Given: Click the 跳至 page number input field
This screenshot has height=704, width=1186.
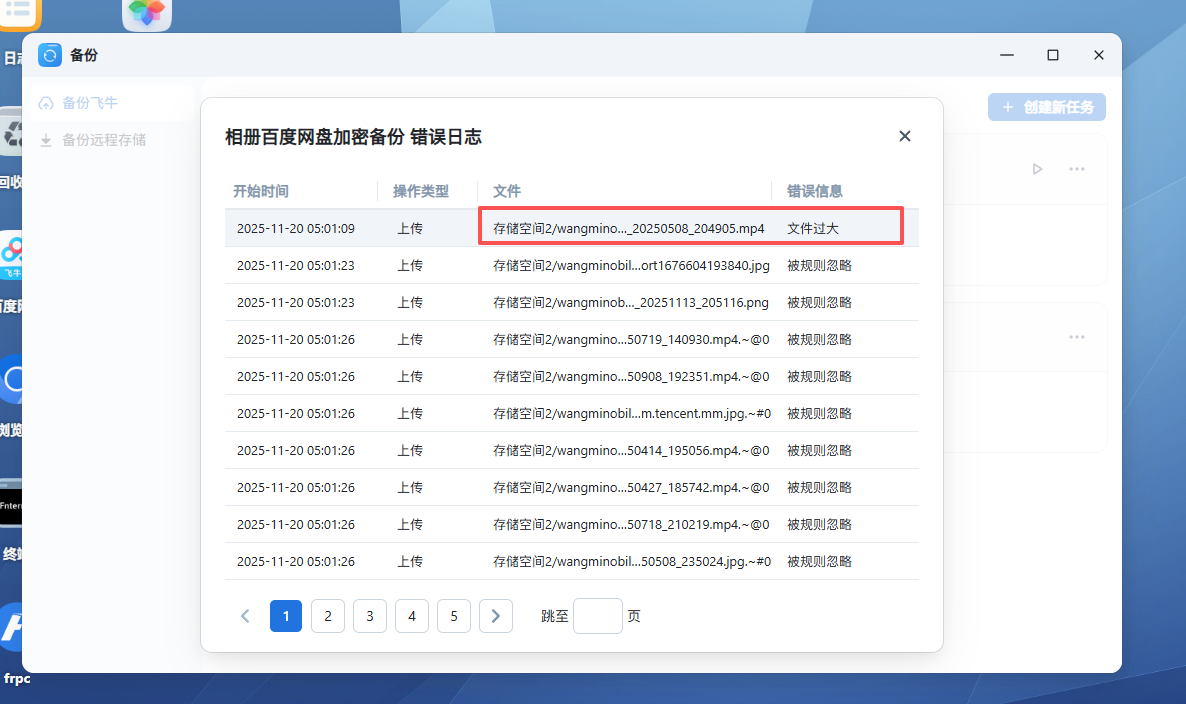Looking at the screenshot, I should coord(597,616).
